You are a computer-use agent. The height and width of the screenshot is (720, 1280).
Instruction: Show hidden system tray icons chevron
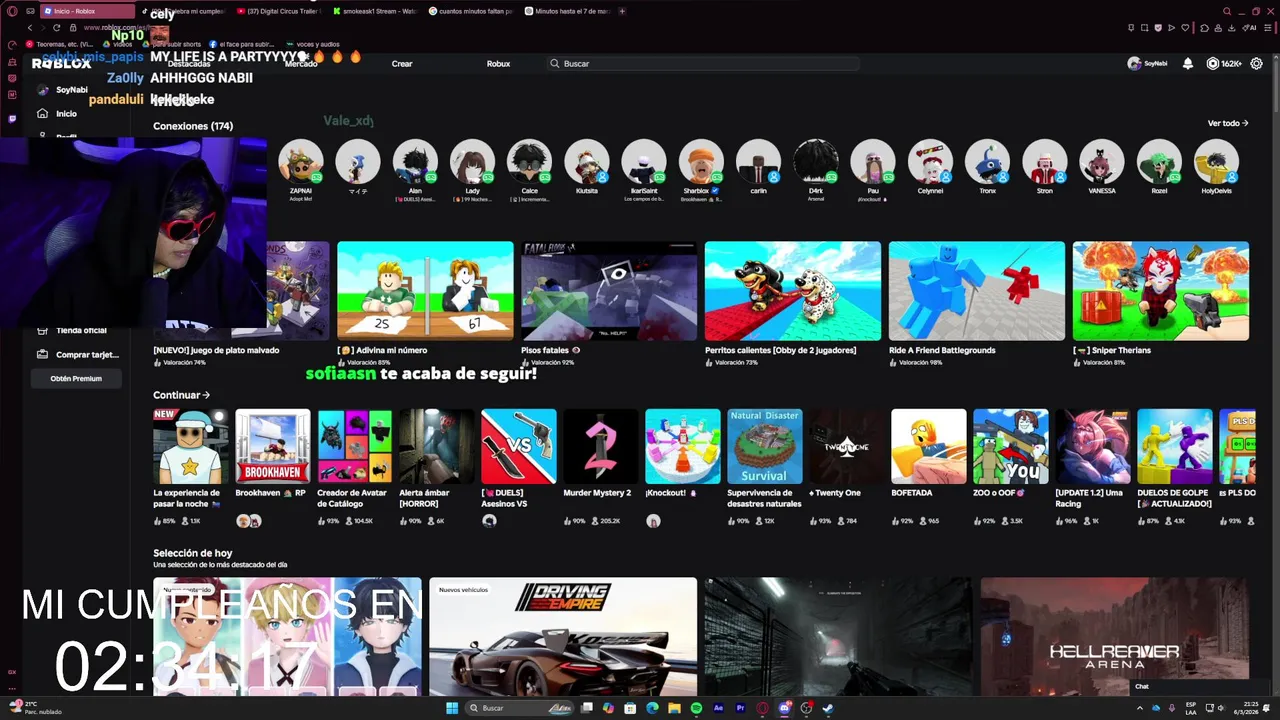[1140, 708]
